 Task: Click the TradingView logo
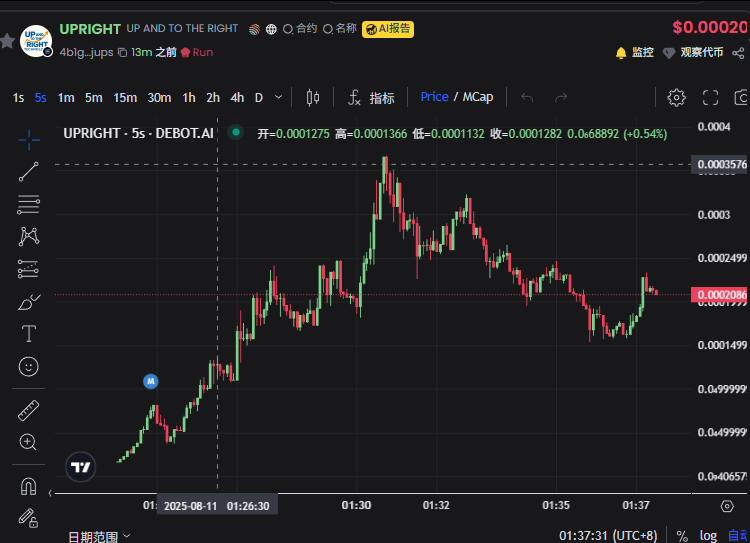click(80, 467)
